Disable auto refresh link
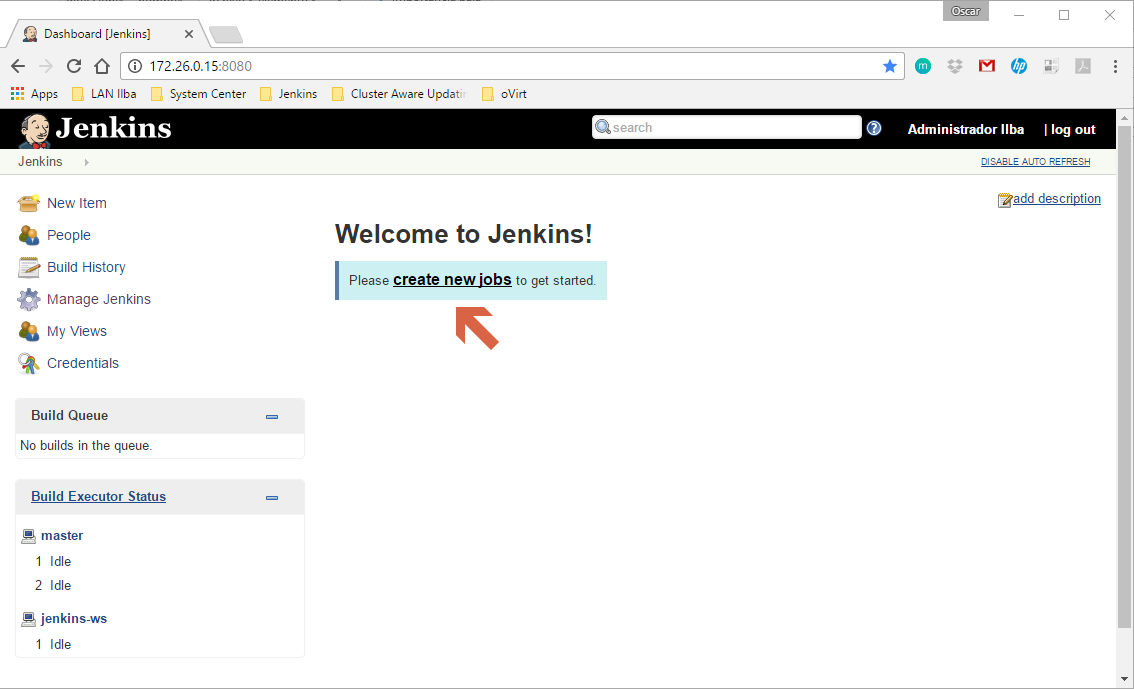The height and width of the screenshot is (689, 1134). pos(1035,162)
